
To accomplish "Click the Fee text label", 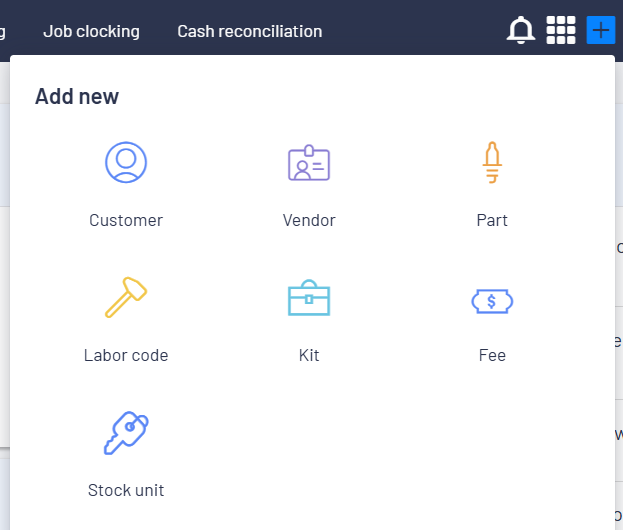I will click(492, 356).
